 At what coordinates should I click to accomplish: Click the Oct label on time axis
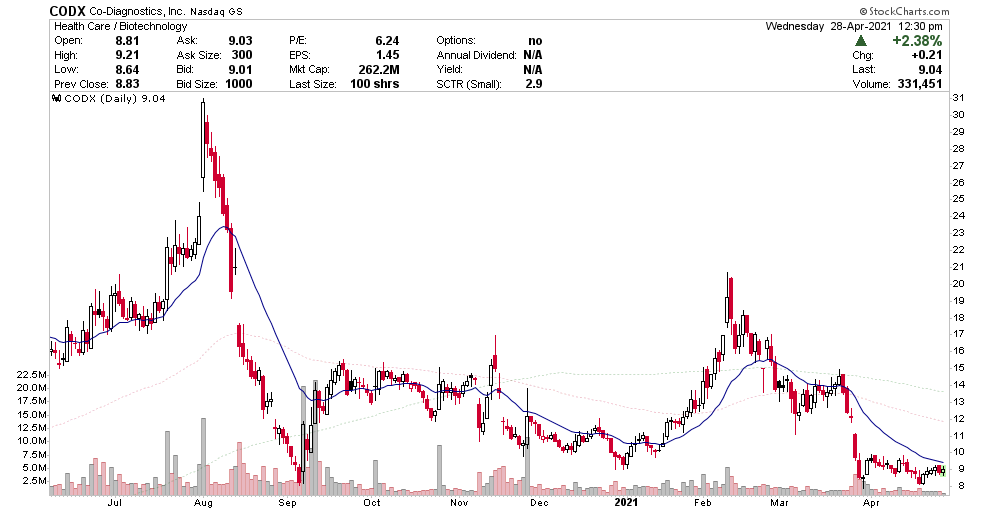372,503
